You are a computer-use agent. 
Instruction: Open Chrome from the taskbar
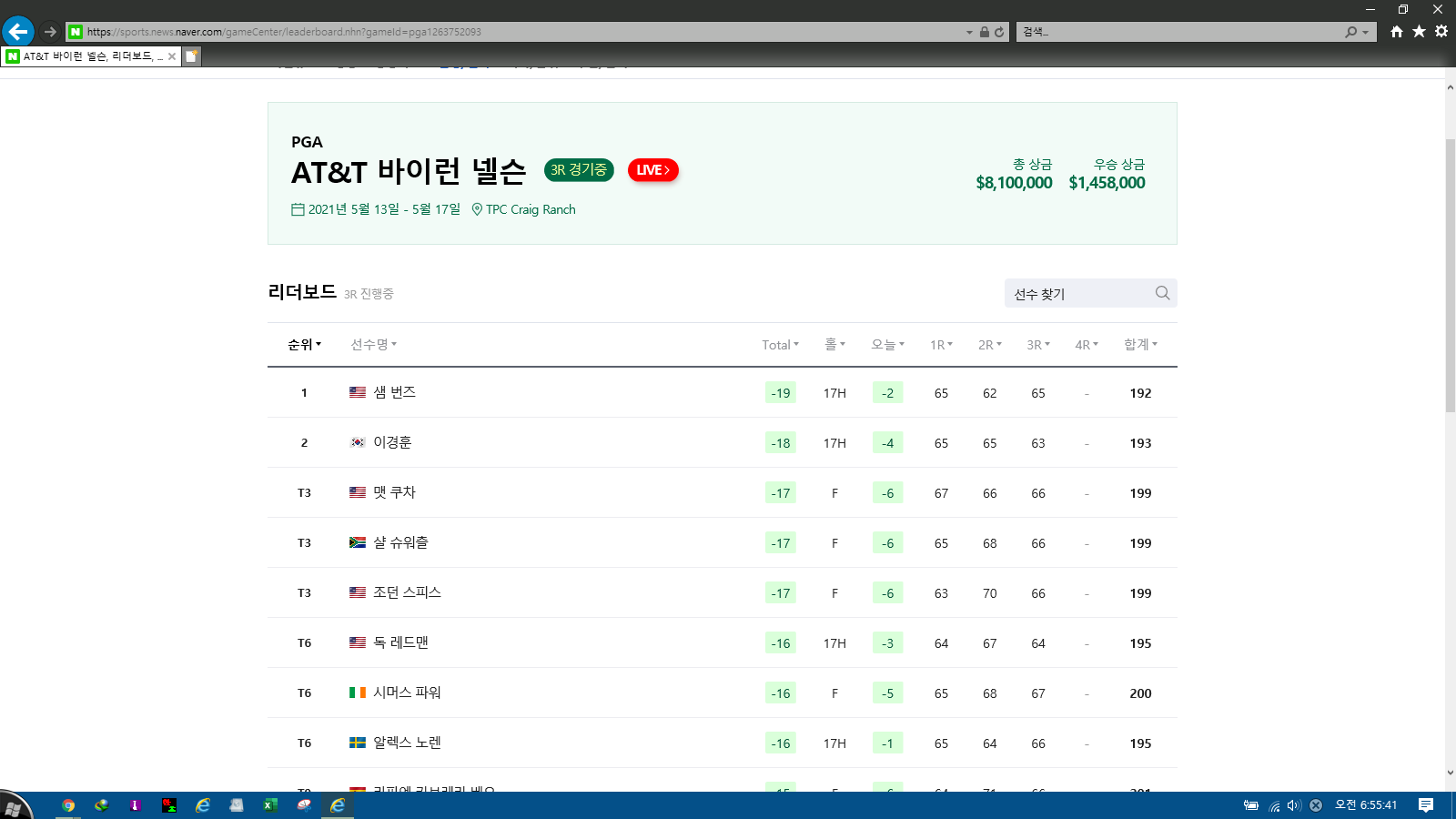(68, 805)
